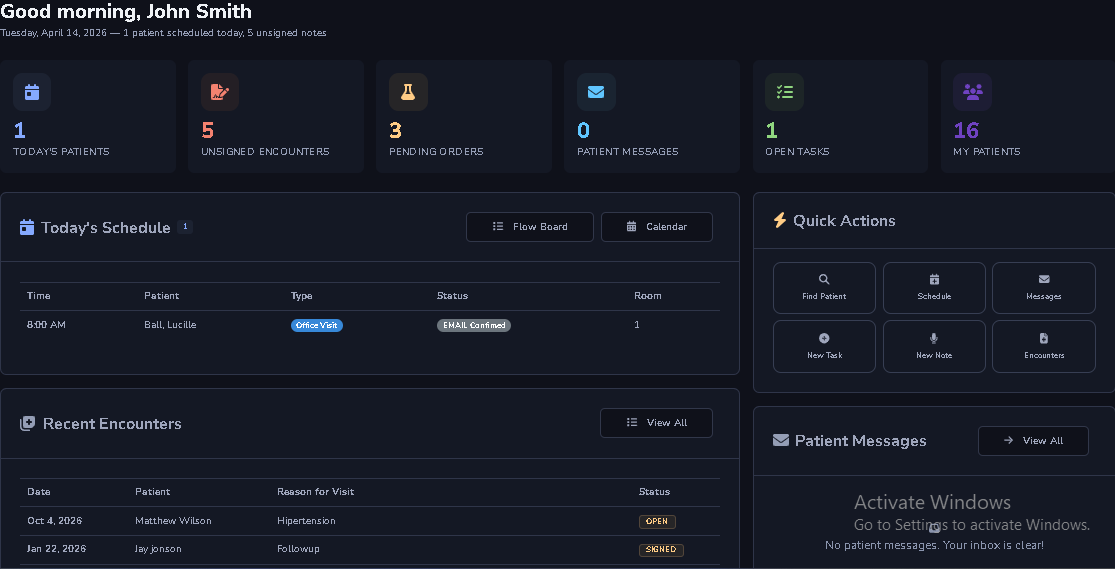Start a New Note with microphone icon

click(x=934, y=346)
